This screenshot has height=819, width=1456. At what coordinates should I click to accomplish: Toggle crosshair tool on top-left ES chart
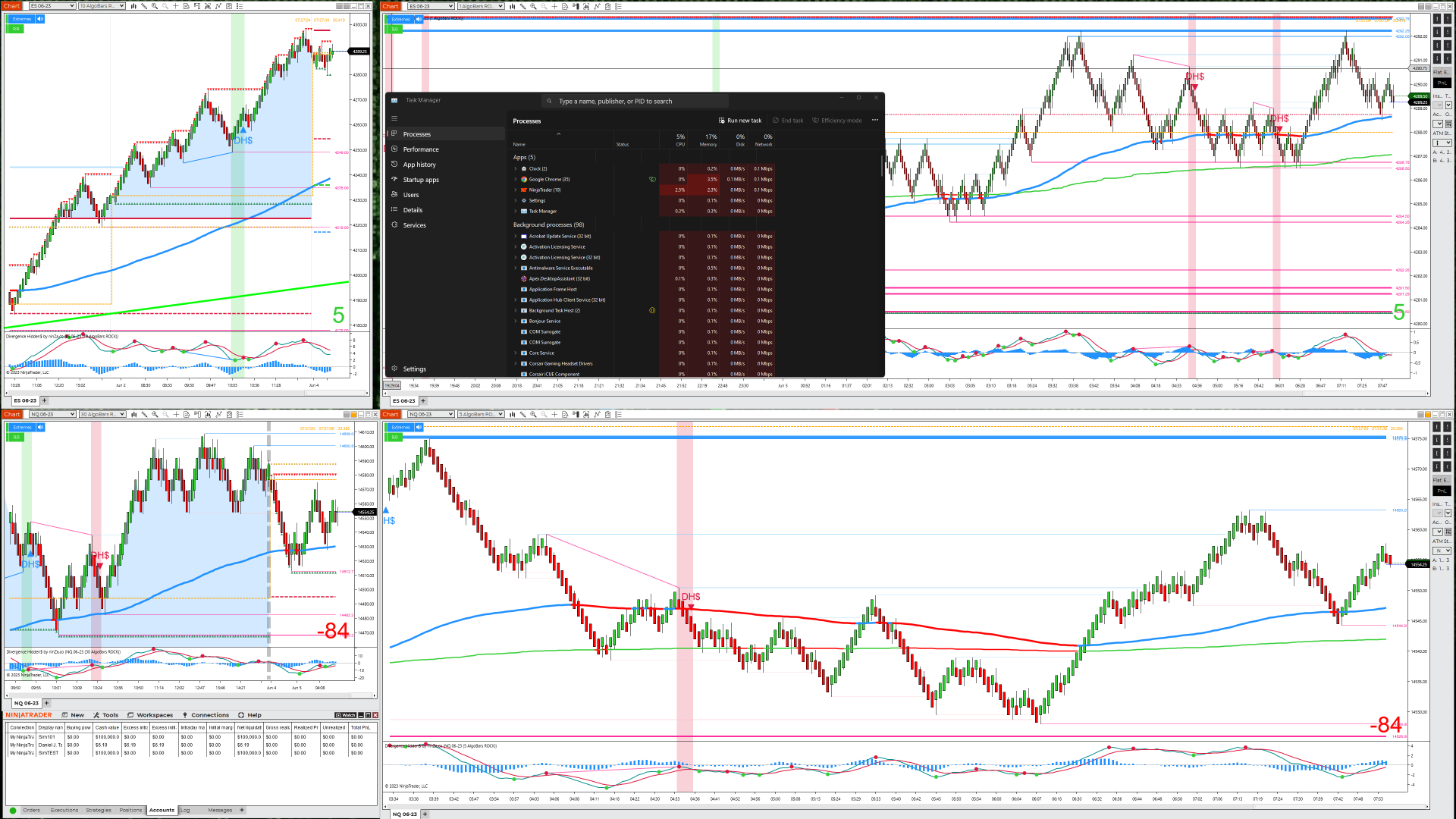tap(175, 6)
